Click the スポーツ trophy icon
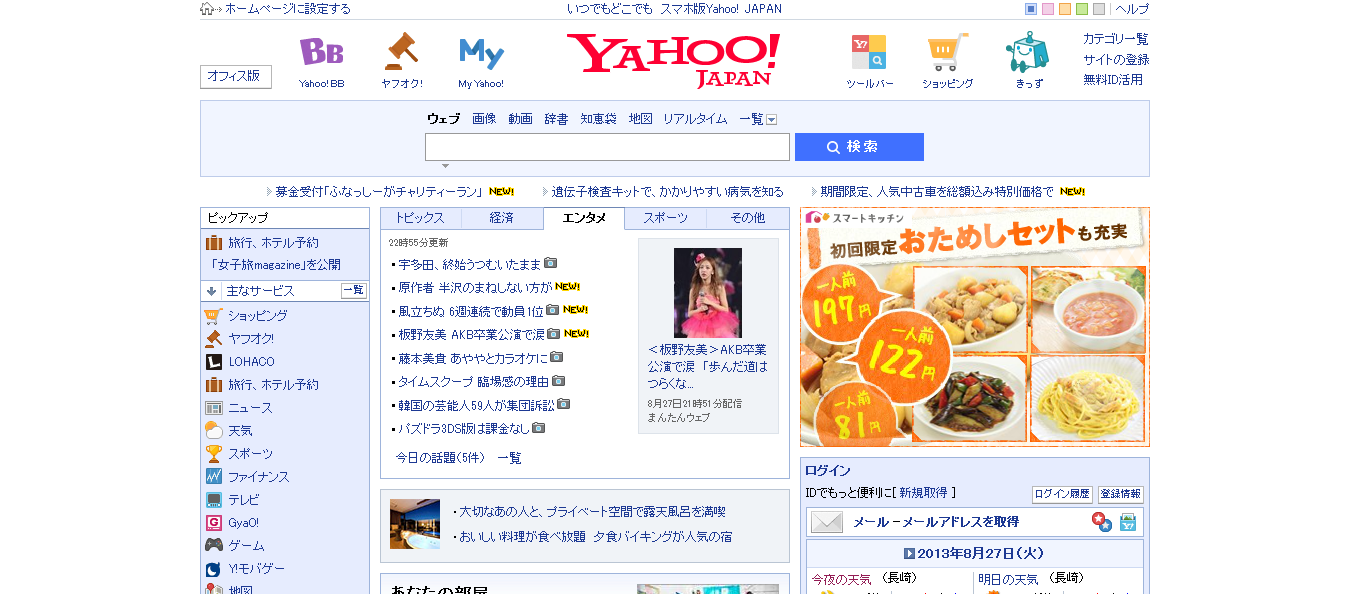The height and width of the screenshot is (594, 1349). click(x=213, y=454)
